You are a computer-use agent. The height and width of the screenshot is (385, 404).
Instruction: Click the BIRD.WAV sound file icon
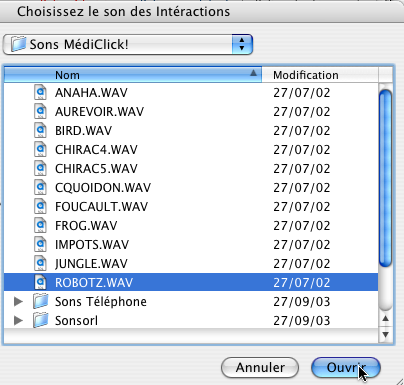(x=40, y=130)
